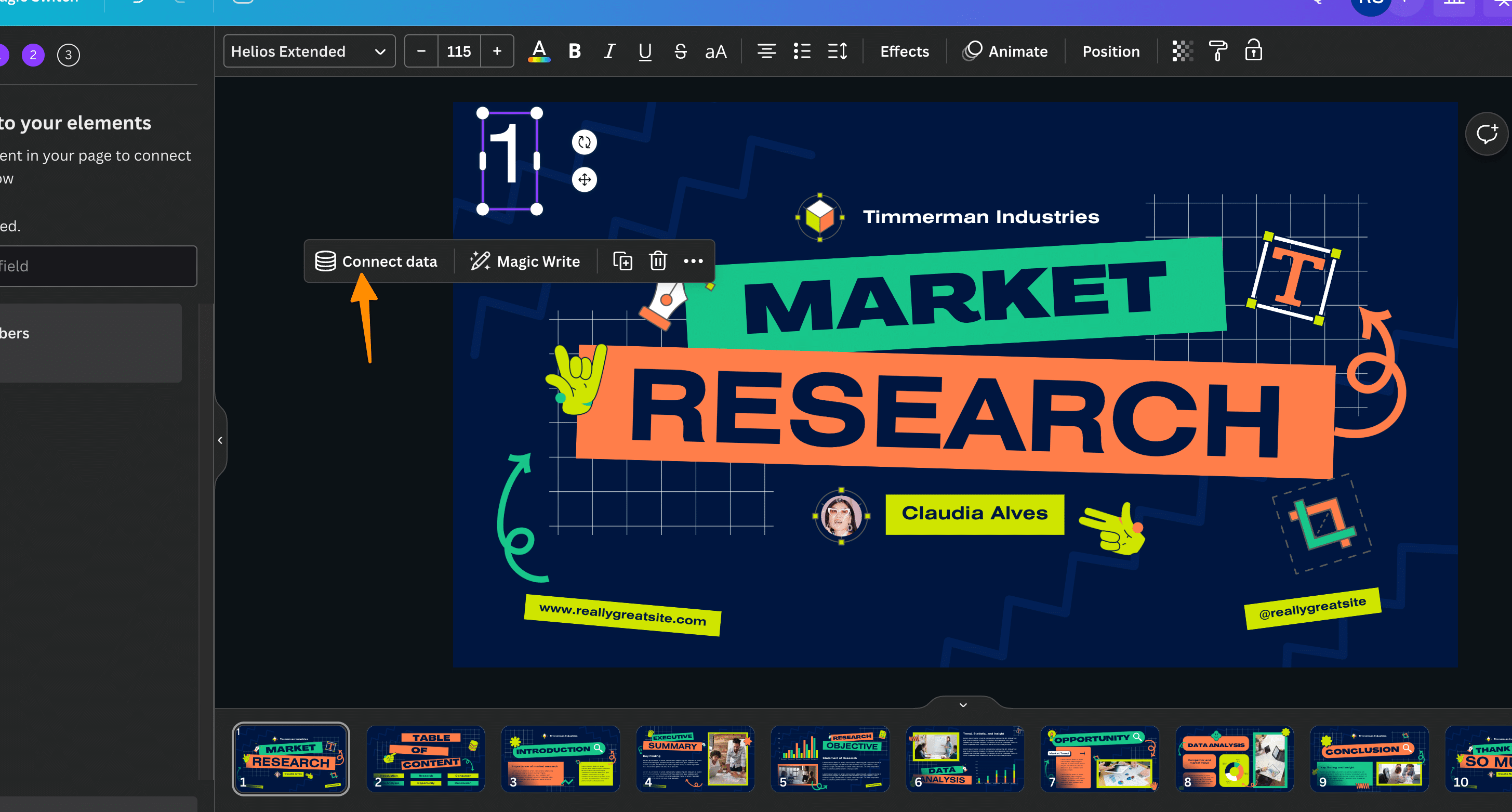The height and width of the screenshot is (812, 1512).
Task: Click the Connect data button
Action: [376, 261]
